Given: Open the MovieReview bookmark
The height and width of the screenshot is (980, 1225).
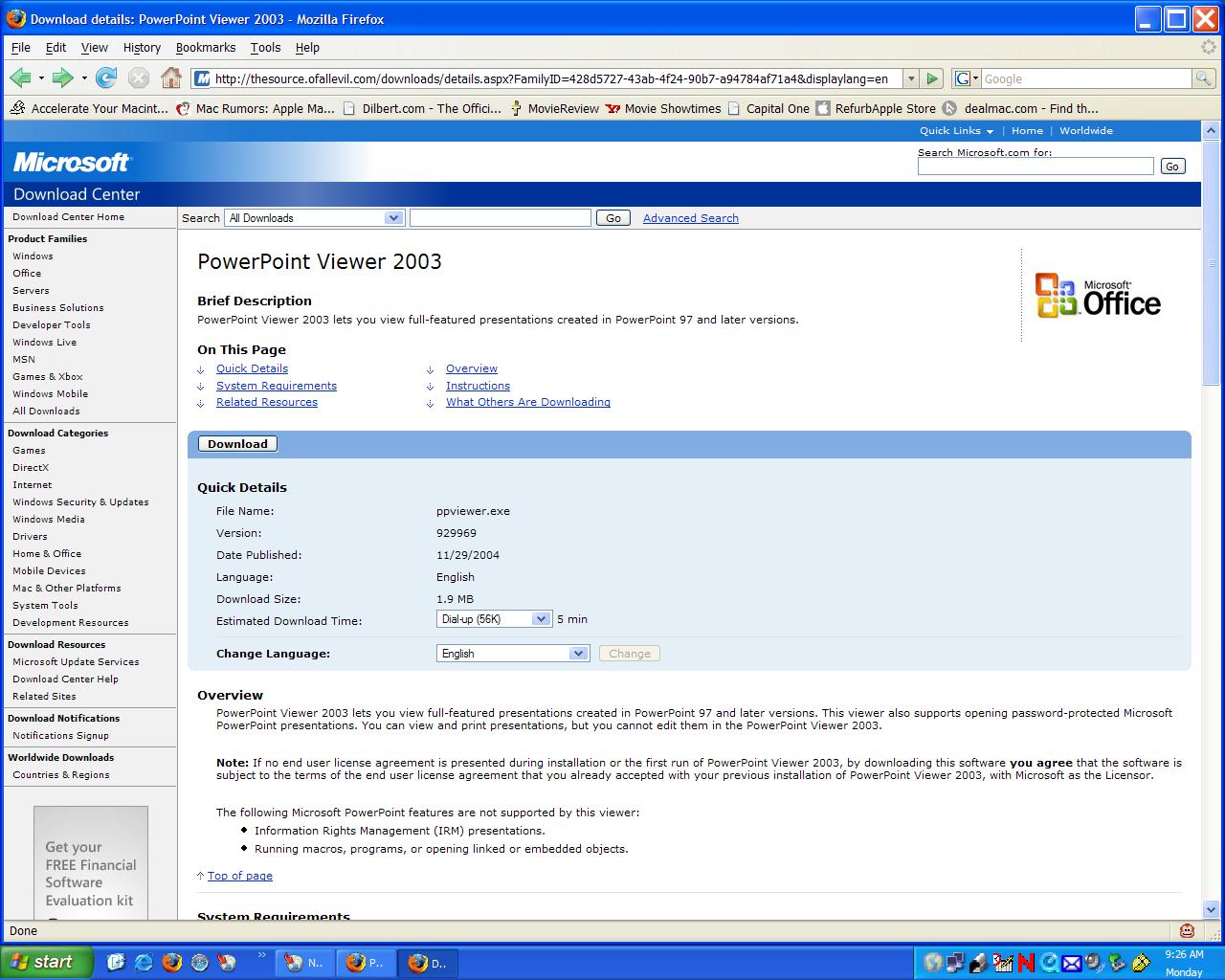Looking at the screenshot, I should coord(554,108).
